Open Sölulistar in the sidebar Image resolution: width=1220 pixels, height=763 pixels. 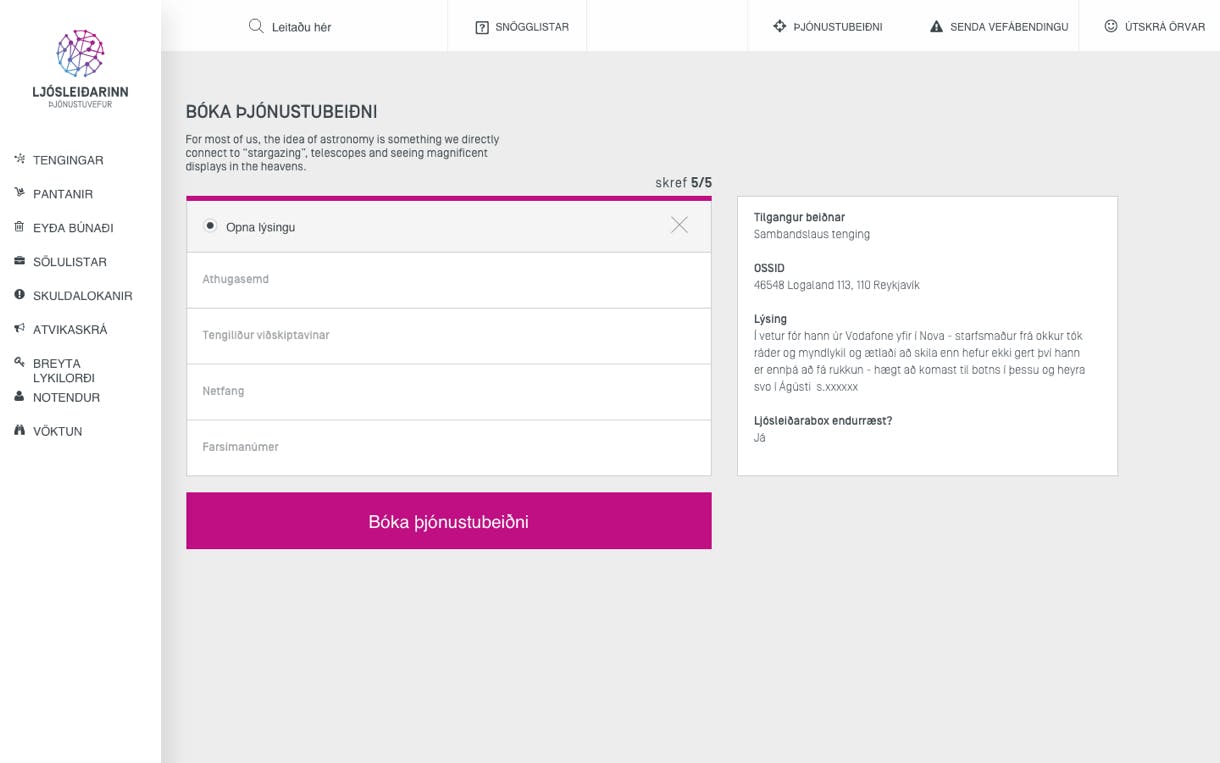[70, 262]
